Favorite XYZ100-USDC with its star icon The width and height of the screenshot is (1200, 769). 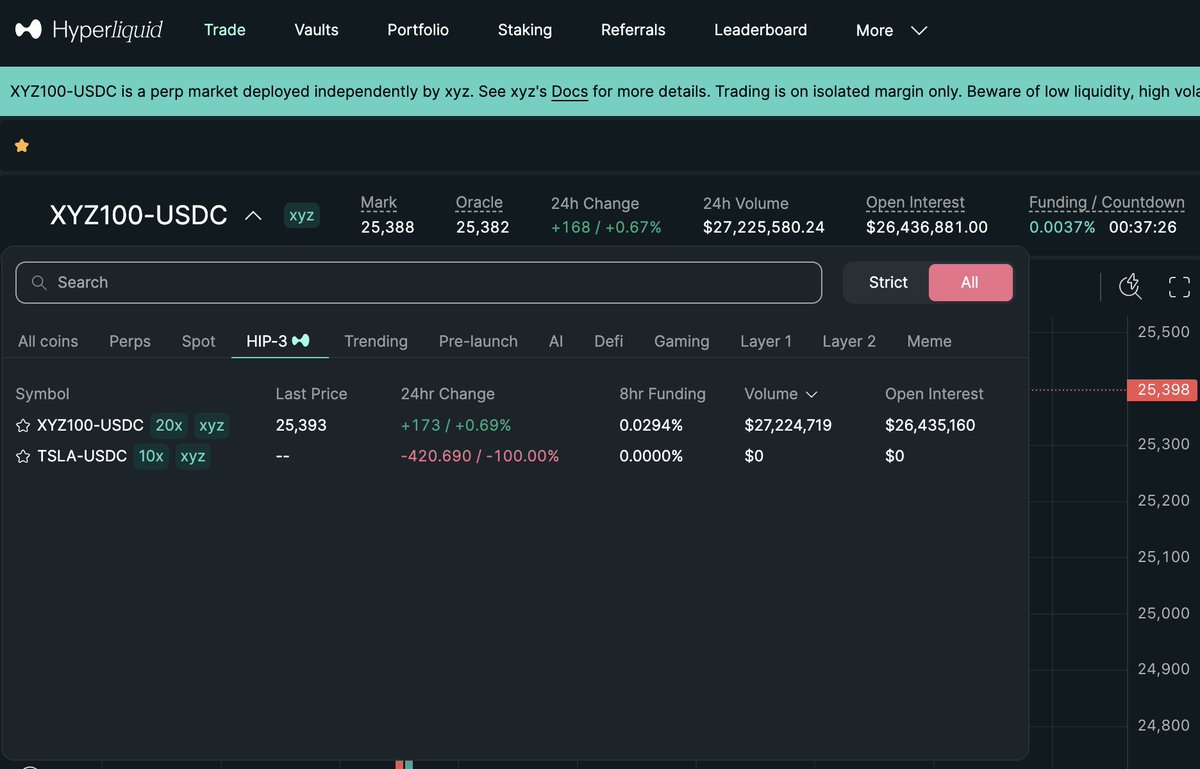tap(23, 426)
